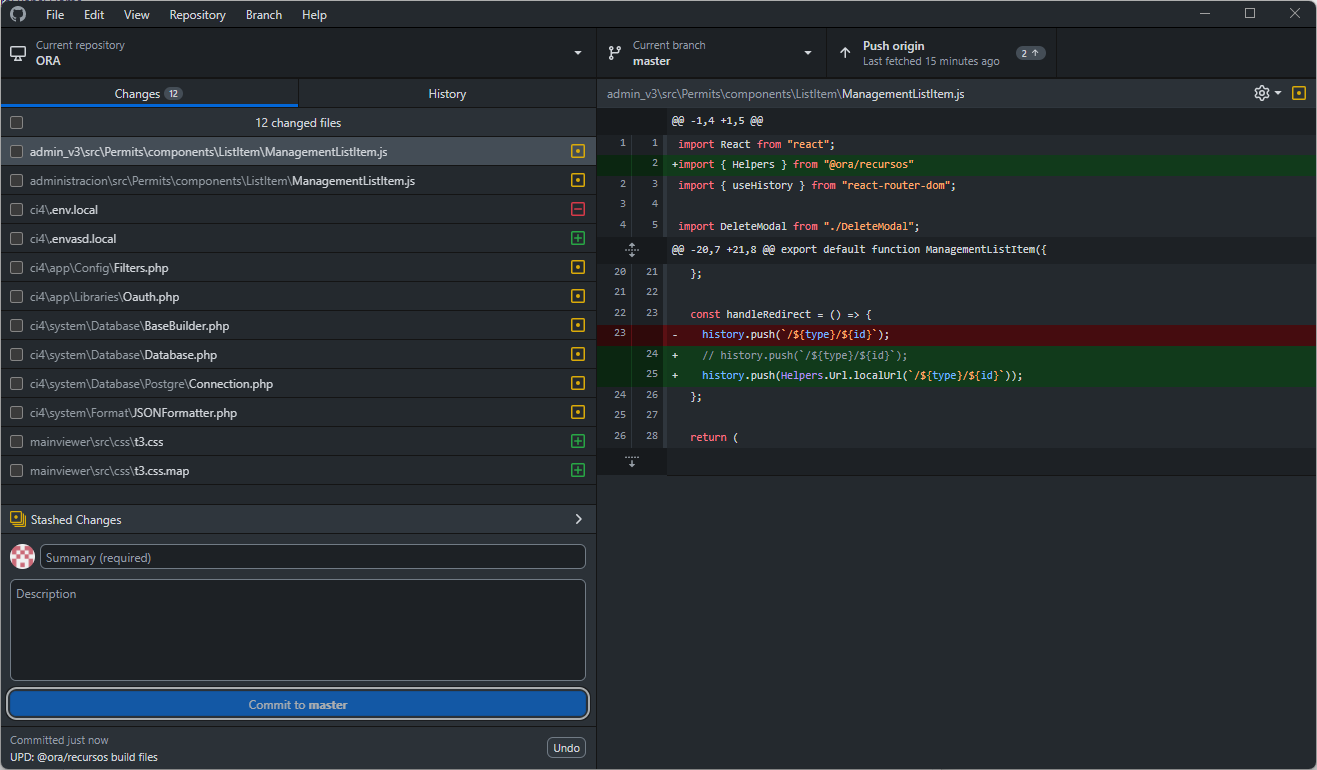This screenshot has width=1317, height=770.
Task: Open the View menu
Action: (137, 15)
